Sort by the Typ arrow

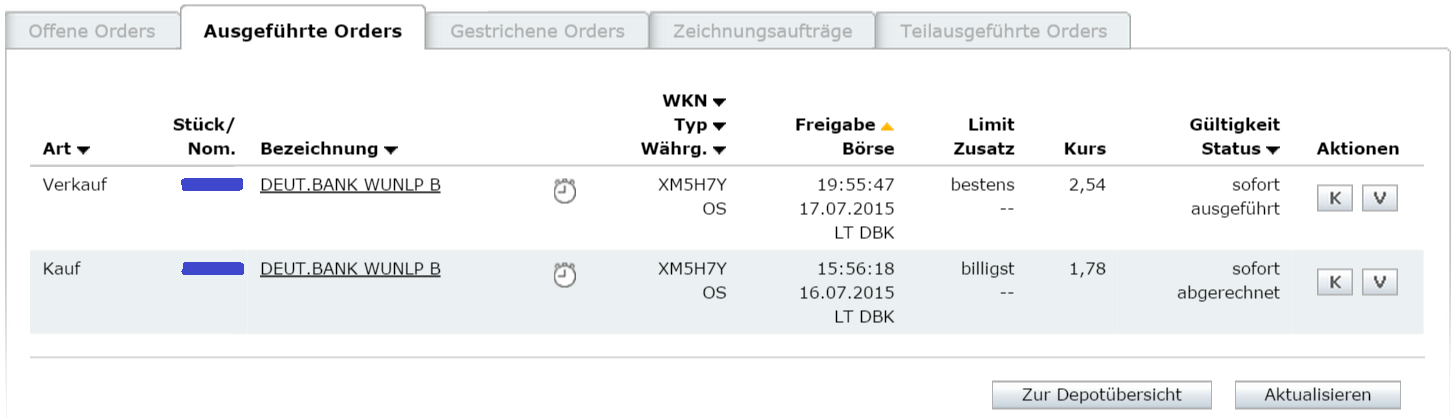click(719, 126)
